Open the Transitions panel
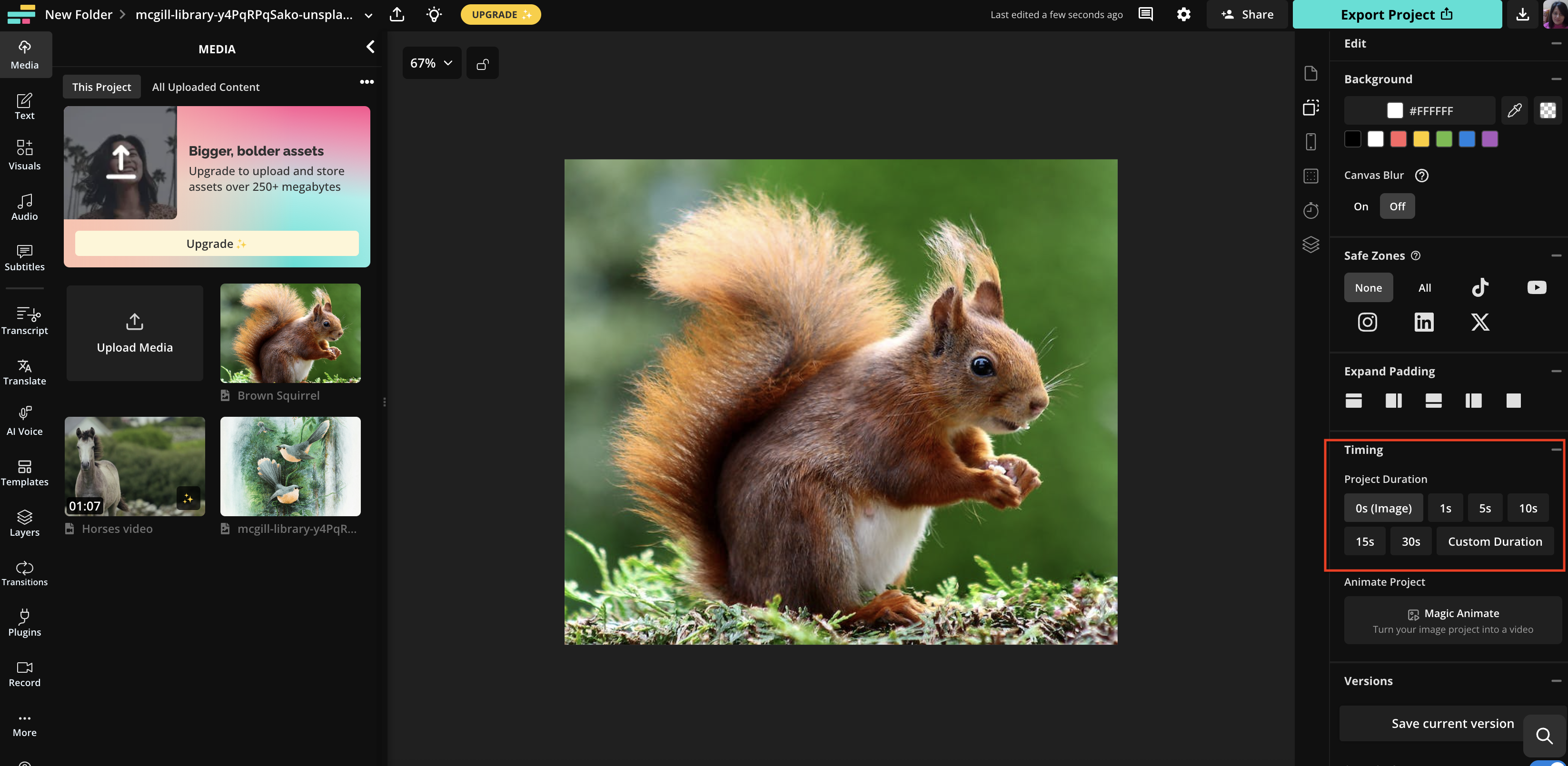 click(24, 573)
